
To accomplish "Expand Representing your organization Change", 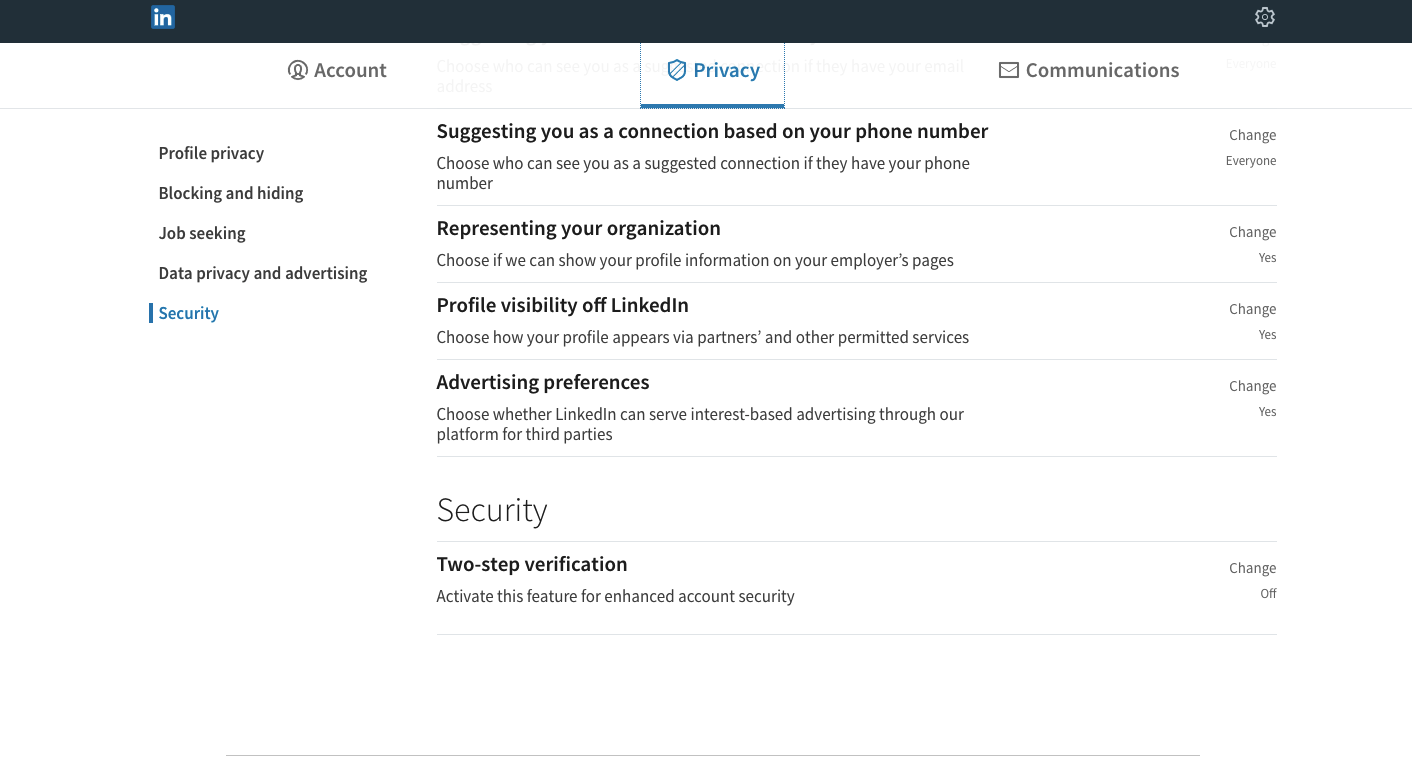I will tap(1252, 232).
